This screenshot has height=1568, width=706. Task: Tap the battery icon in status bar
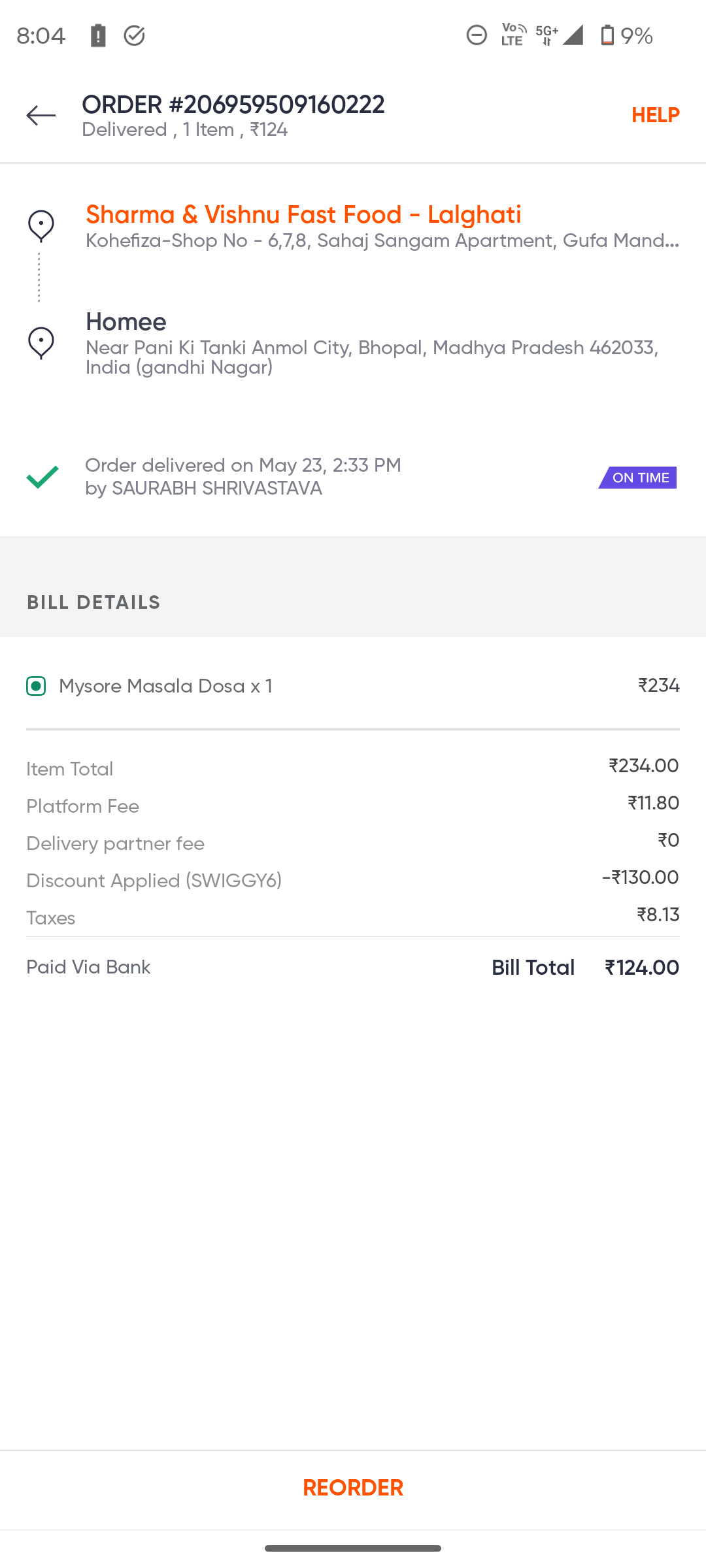pos(607,35)
